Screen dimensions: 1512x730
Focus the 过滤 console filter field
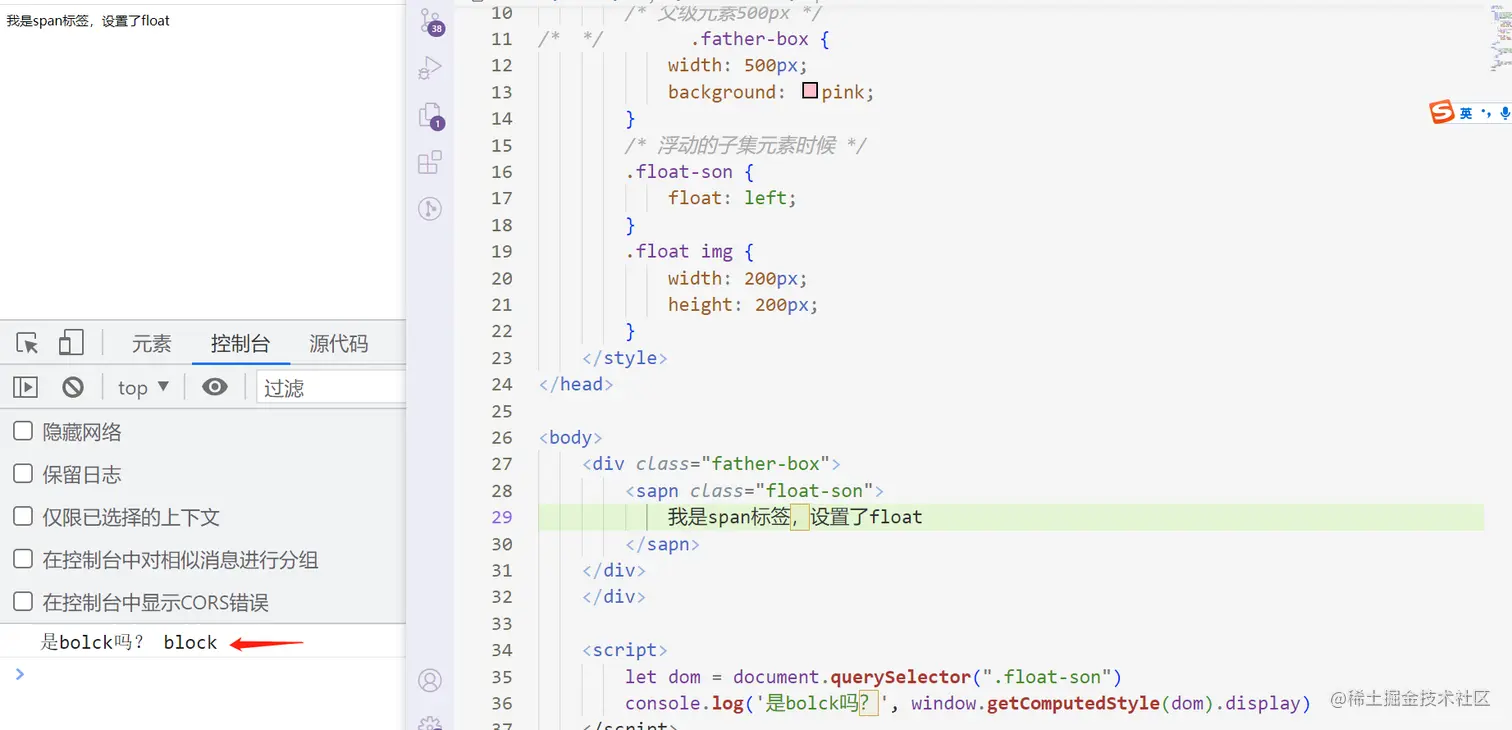point(331,387)
